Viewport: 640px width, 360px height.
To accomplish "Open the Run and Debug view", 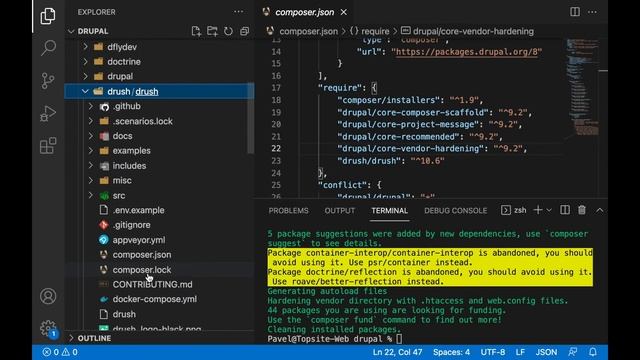I will coord(48,113).
